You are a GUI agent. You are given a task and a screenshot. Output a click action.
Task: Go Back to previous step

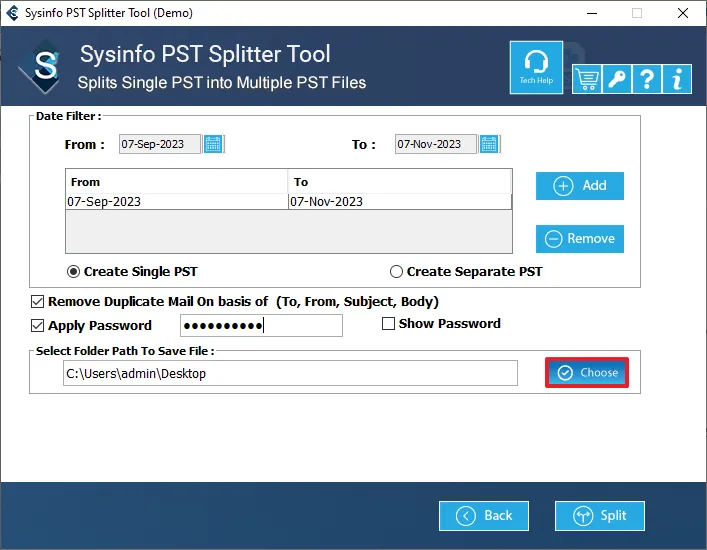[x=484, y=516]
